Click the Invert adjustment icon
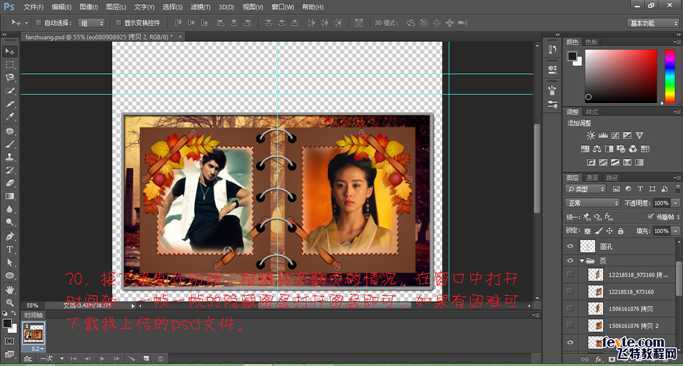The image size is (683, 366). (591, 163)
